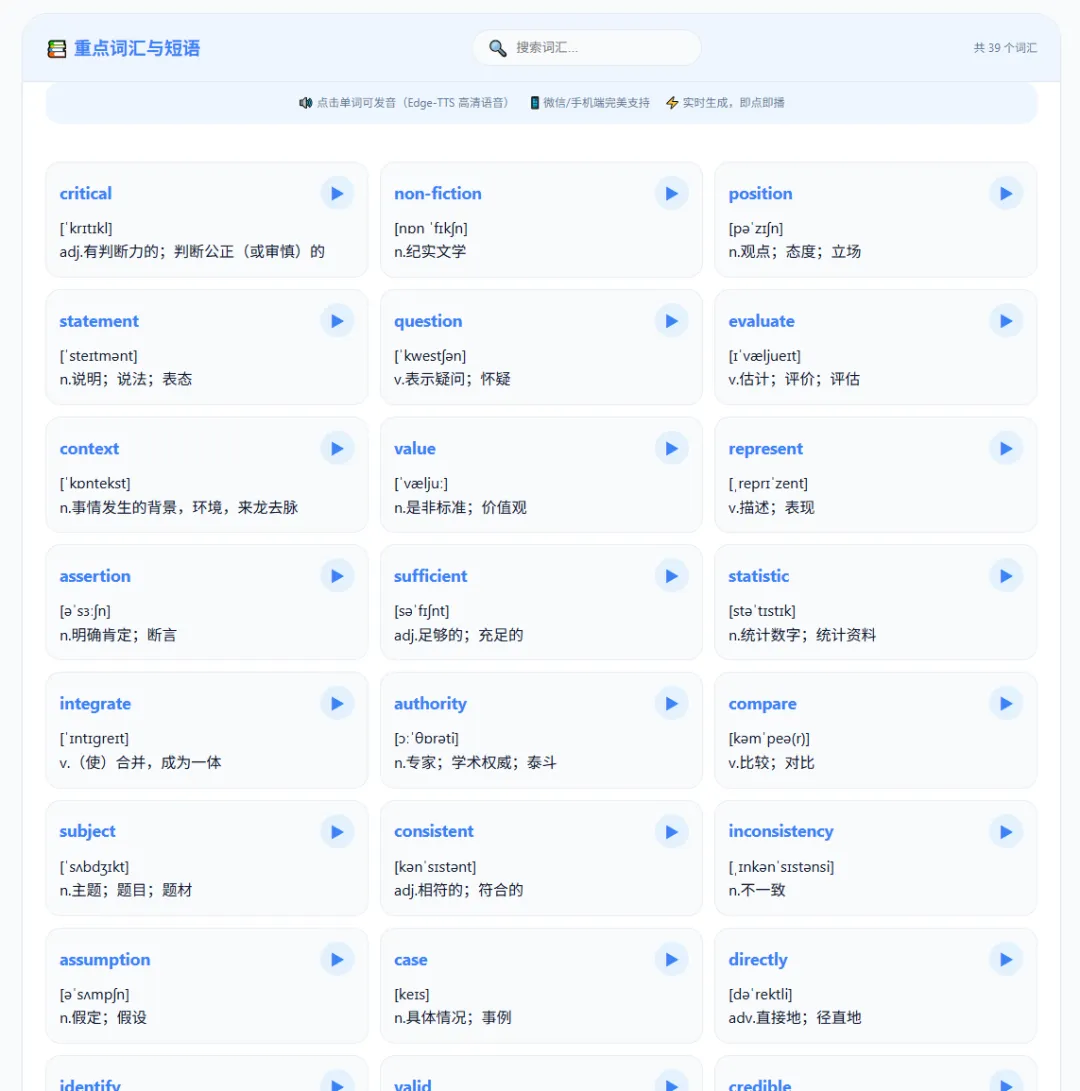1080x1091 pixels.
Task: Play pronunciation of authority
Action: (672, 703)
